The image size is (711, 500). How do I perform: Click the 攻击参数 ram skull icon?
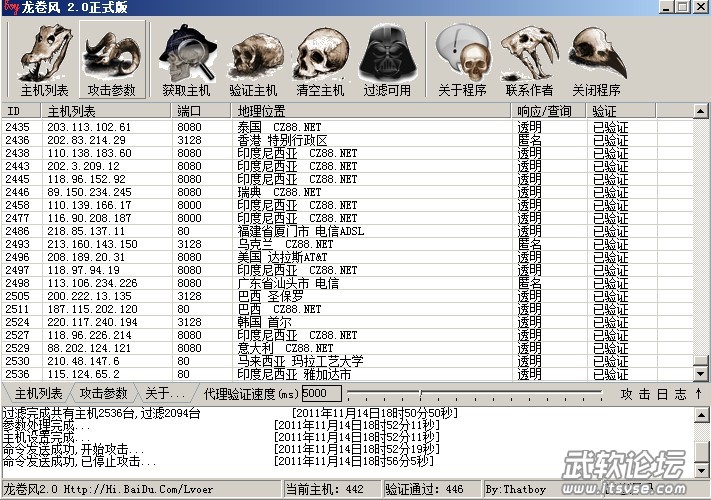click(x=111, y=58)
